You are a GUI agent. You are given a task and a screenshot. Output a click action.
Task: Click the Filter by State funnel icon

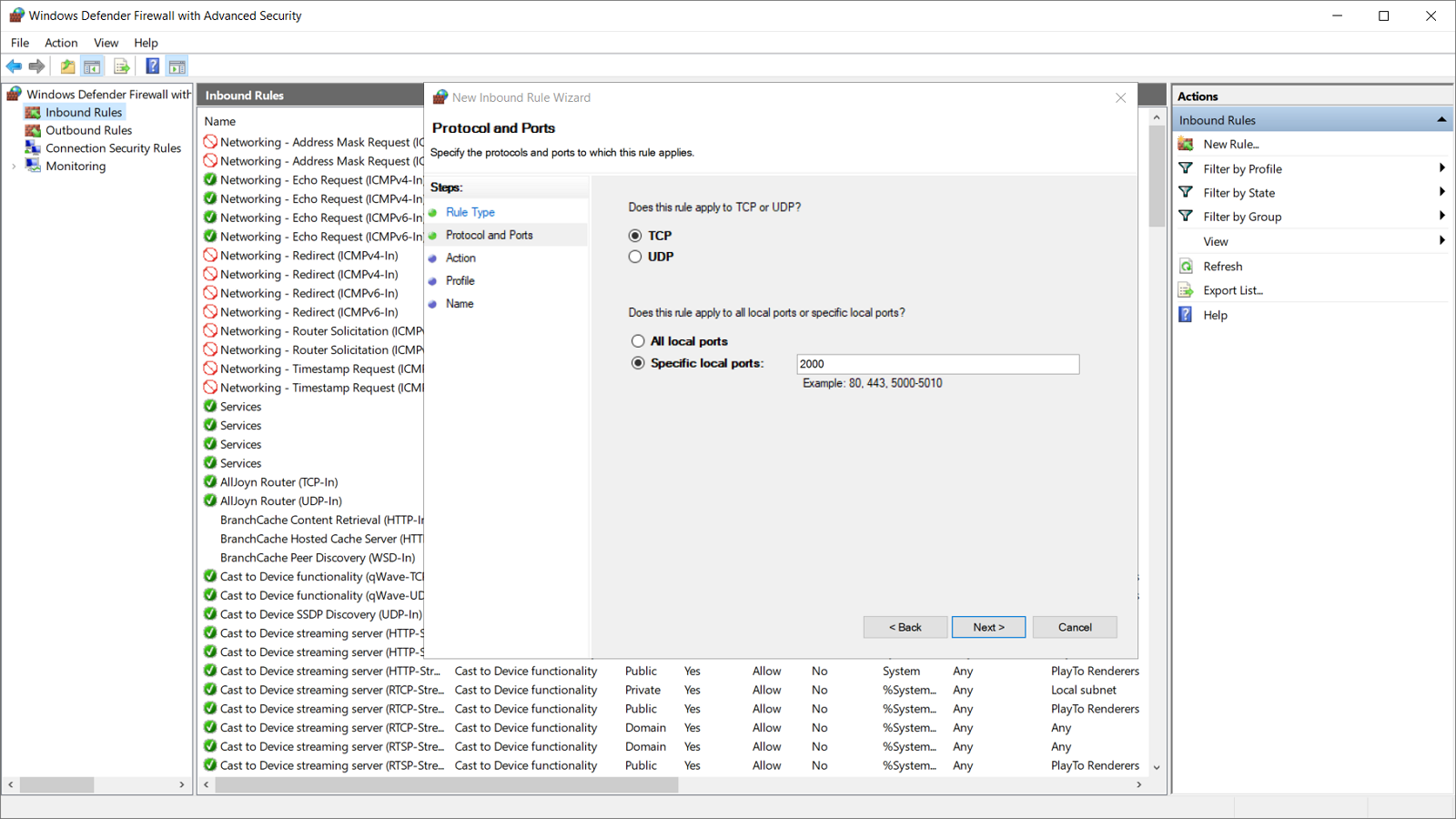[x=1186, y=192]
